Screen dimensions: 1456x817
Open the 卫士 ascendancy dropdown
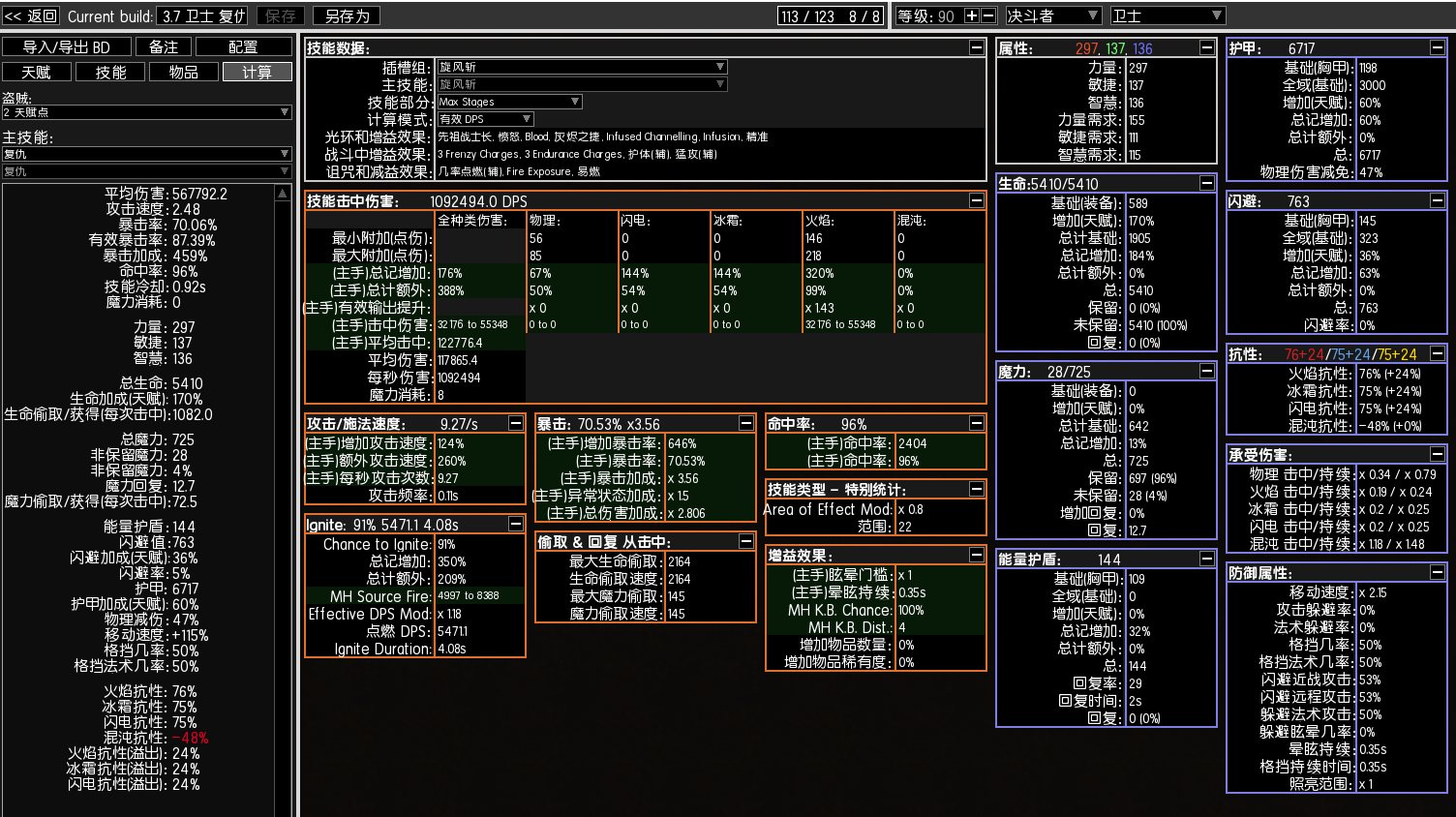pyautogui.click(x=1167, y=15)
